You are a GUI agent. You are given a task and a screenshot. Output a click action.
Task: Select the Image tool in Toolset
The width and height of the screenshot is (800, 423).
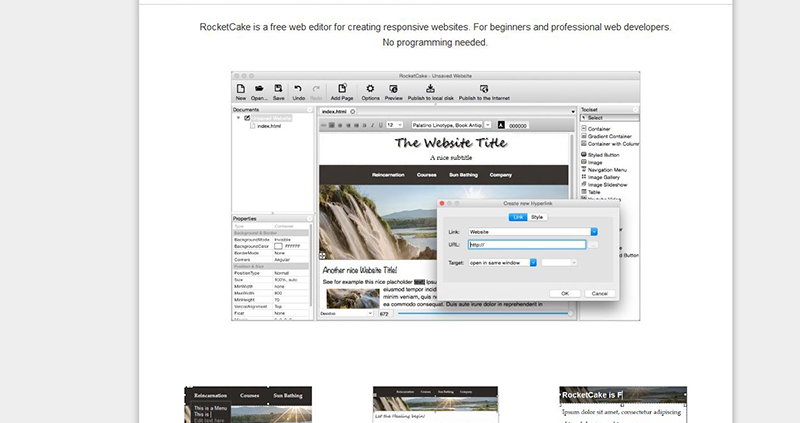point(594,162)
